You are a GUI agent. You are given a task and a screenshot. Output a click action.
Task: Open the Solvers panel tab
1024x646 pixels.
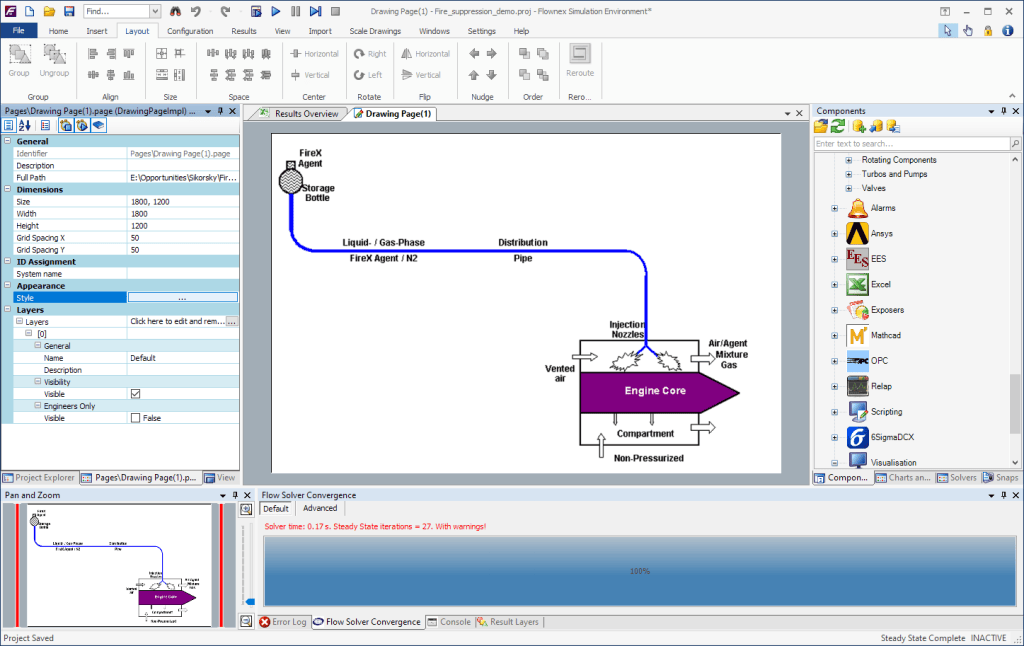(957, 477)
